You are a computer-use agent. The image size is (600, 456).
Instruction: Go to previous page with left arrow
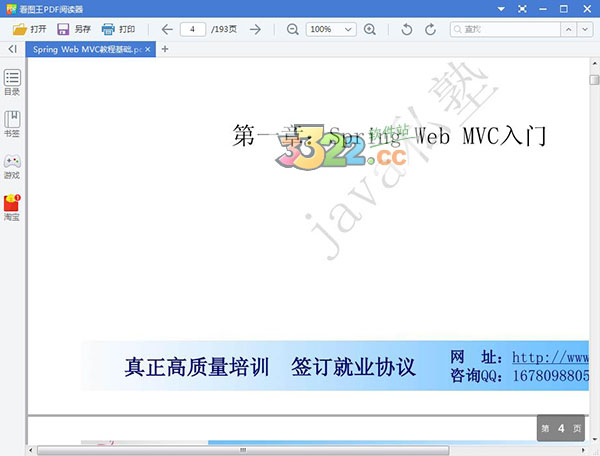pos(167,29)
